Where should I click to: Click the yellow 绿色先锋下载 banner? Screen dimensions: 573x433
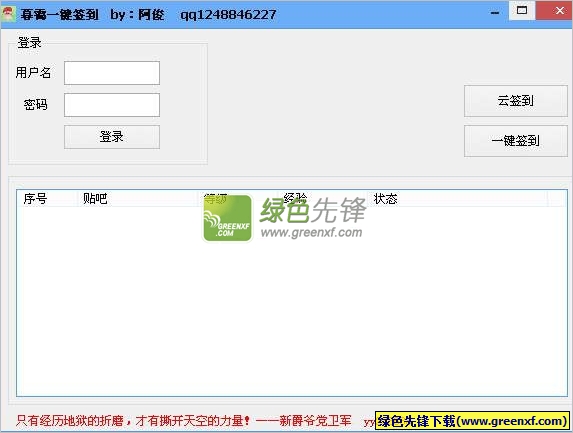pos(472,421)
